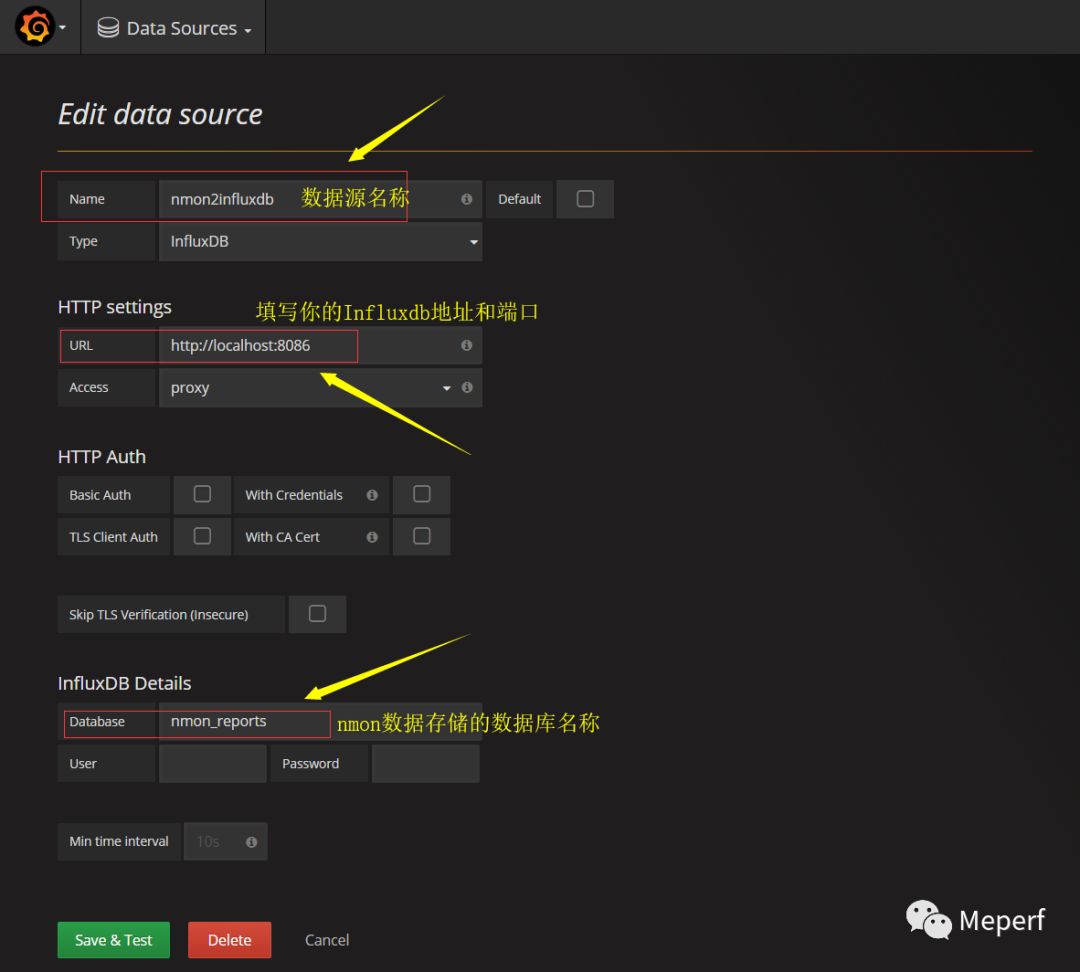1080x972 pixels.
Task: Enable the TLS Client Auth checkbox
Action: tap(202, 536)
